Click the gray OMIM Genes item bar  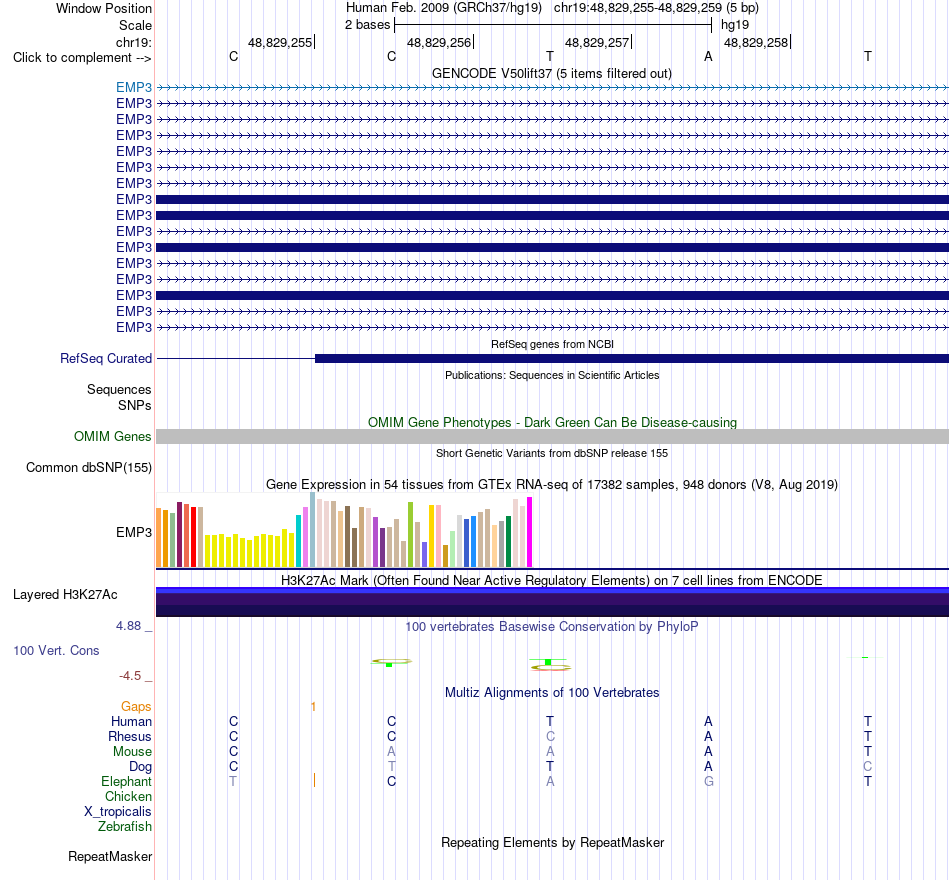pyautogui.click(x=553, y=436)
